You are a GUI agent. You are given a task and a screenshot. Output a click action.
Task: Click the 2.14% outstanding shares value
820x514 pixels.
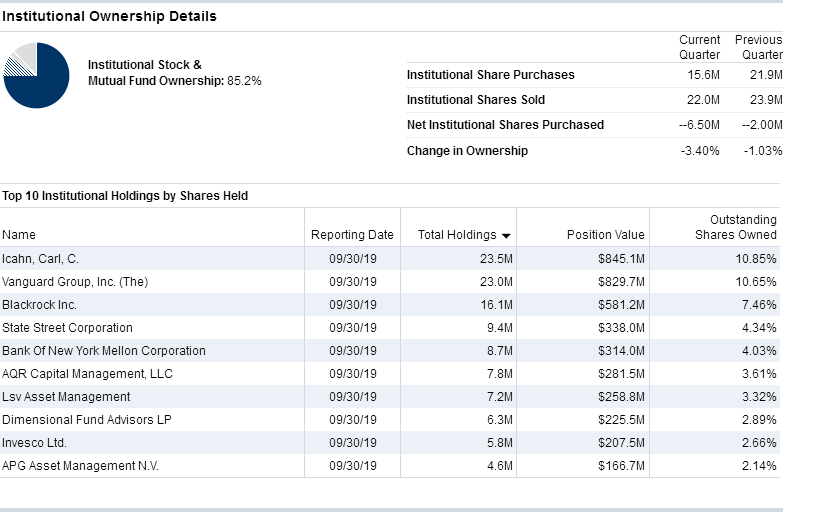coord(759,466)
